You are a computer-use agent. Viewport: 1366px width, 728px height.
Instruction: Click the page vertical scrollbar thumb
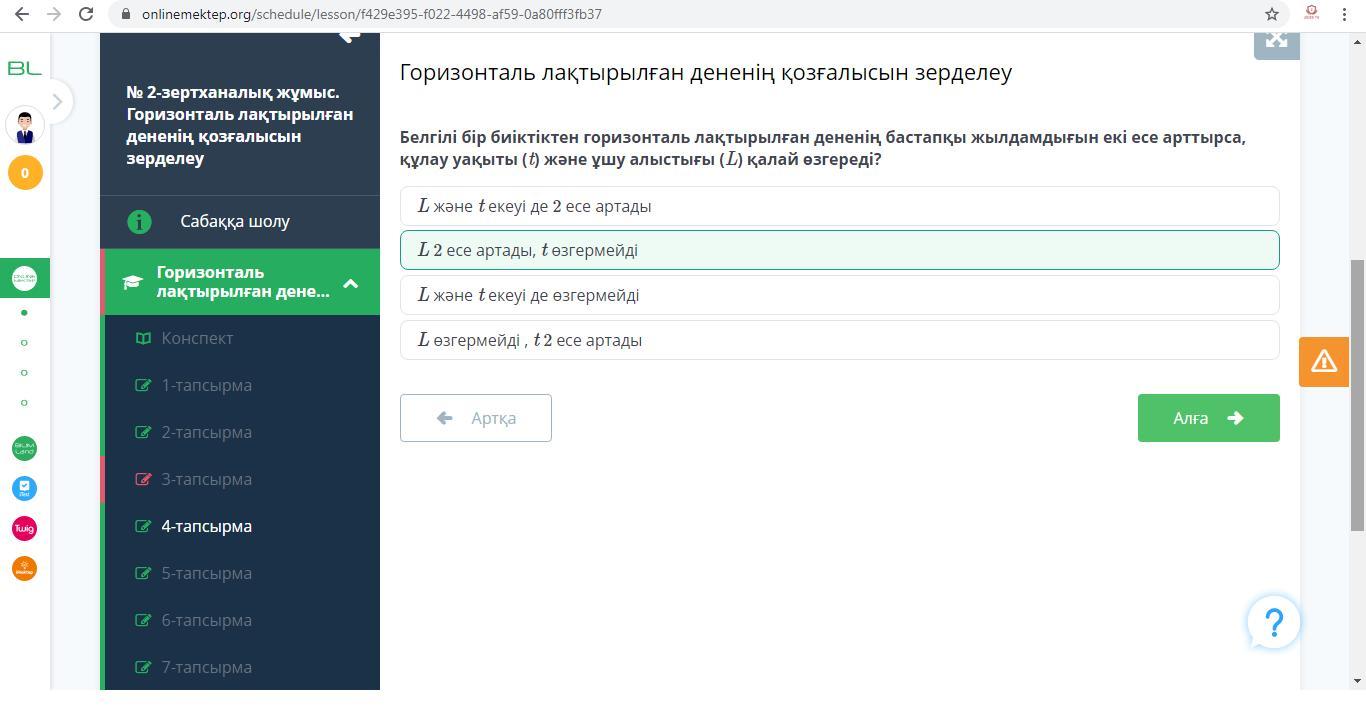[1358, 395]
